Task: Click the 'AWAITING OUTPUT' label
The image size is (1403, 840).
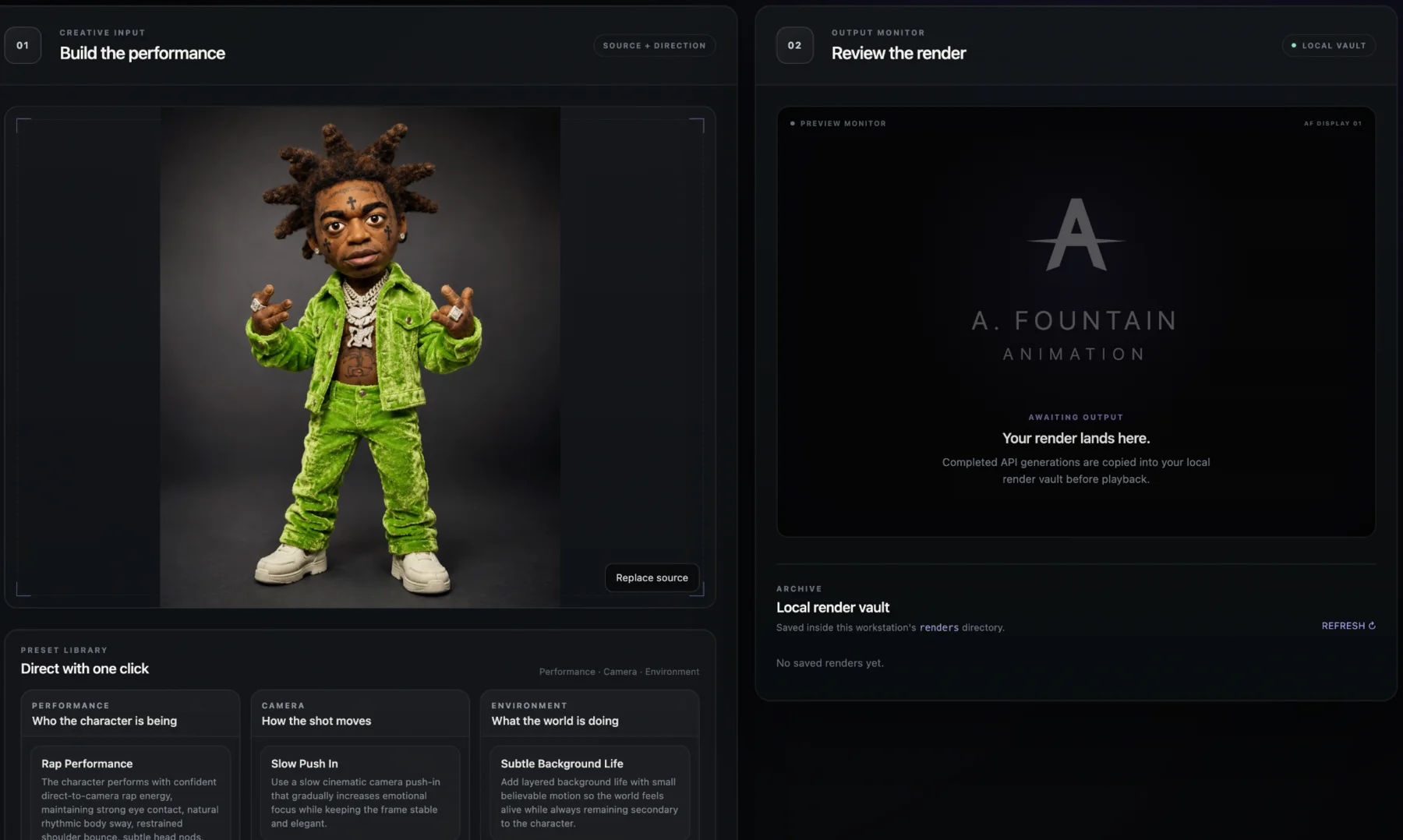Action: point(1076,417)
